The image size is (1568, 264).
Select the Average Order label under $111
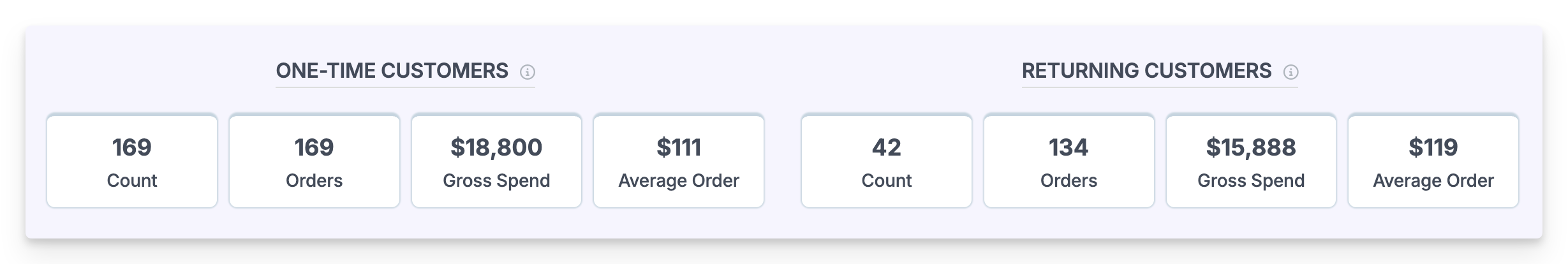(679, 180)
